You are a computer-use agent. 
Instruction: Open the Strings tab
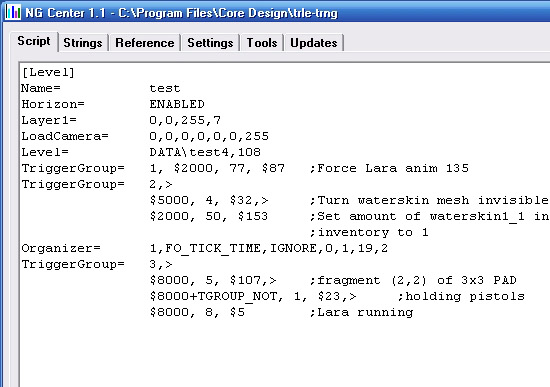pyautogui.click(x=83, y=43)
